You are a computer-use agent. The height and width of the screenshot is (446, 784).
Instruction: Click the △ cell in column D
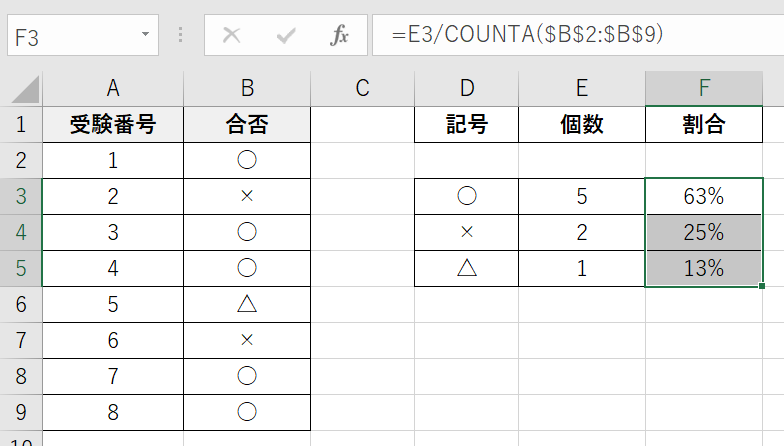point(466,269)
